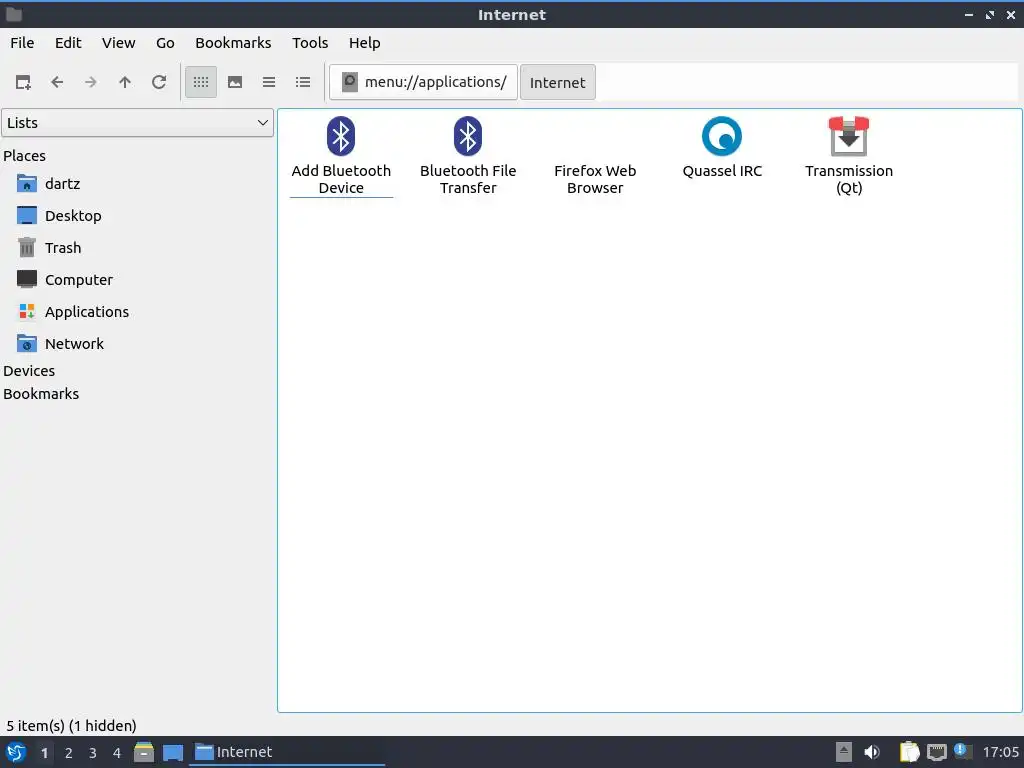Open the Tools menu
This screenshot has height=768, width=1024.
pos(310,43)
